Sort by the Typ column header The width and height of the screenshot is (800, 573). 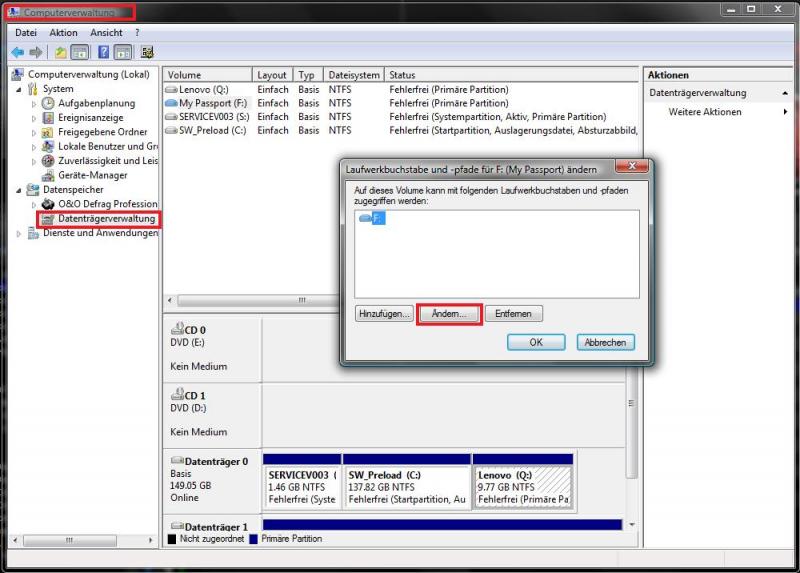tap(309, 74)
